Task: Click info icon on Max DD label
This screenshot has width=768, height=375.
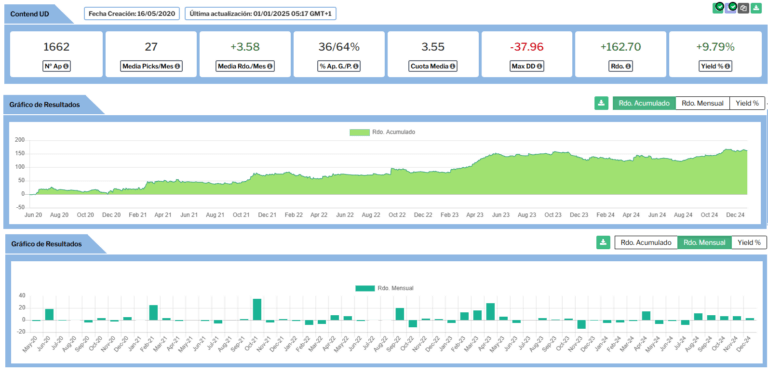Action: coord(539,66)
